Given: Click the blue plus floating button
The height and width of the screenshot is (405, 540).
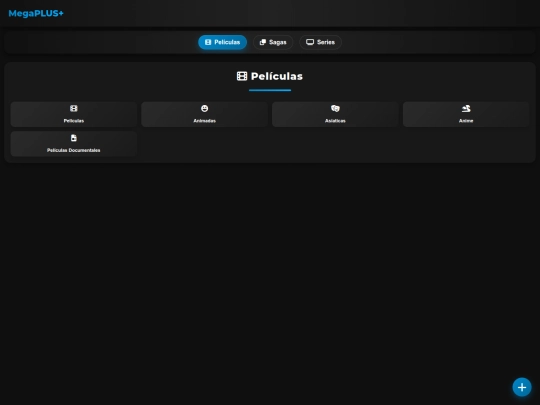Looking at the screenshot, I should point(522,387).
